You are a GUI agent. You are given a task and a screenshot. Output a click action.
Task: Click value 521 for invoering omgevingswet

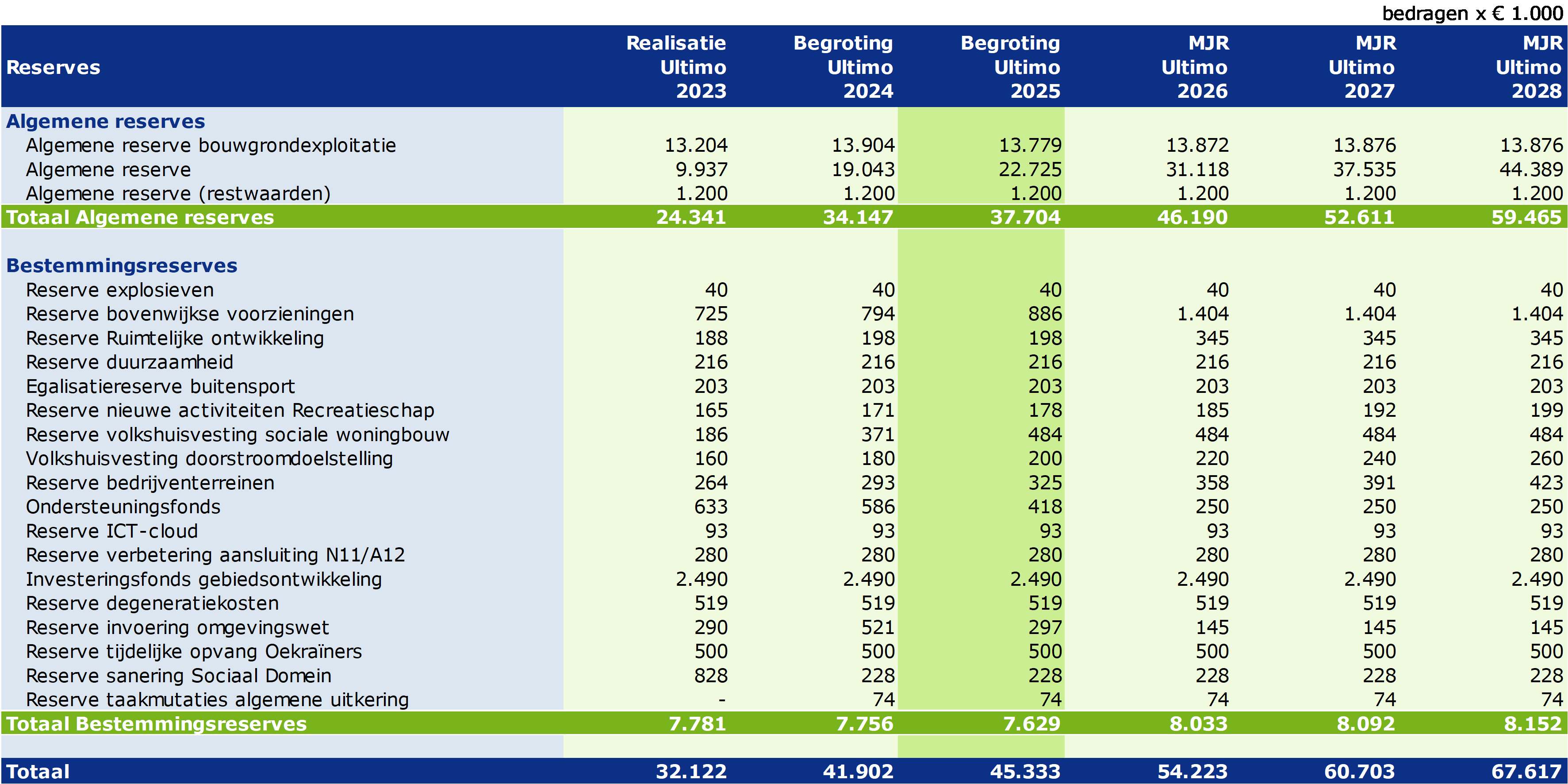click(878, 627)
